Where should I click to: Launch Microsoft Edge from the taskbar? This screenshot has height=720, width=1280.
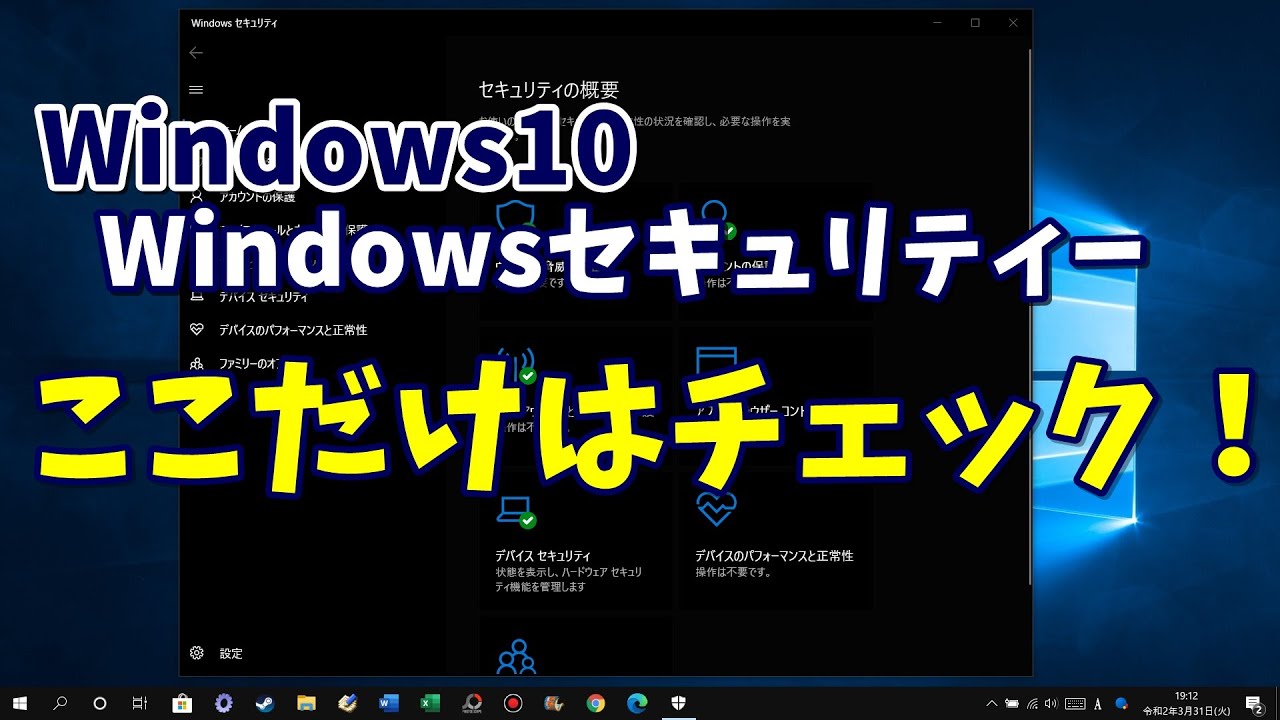click(x=637, y=703)
